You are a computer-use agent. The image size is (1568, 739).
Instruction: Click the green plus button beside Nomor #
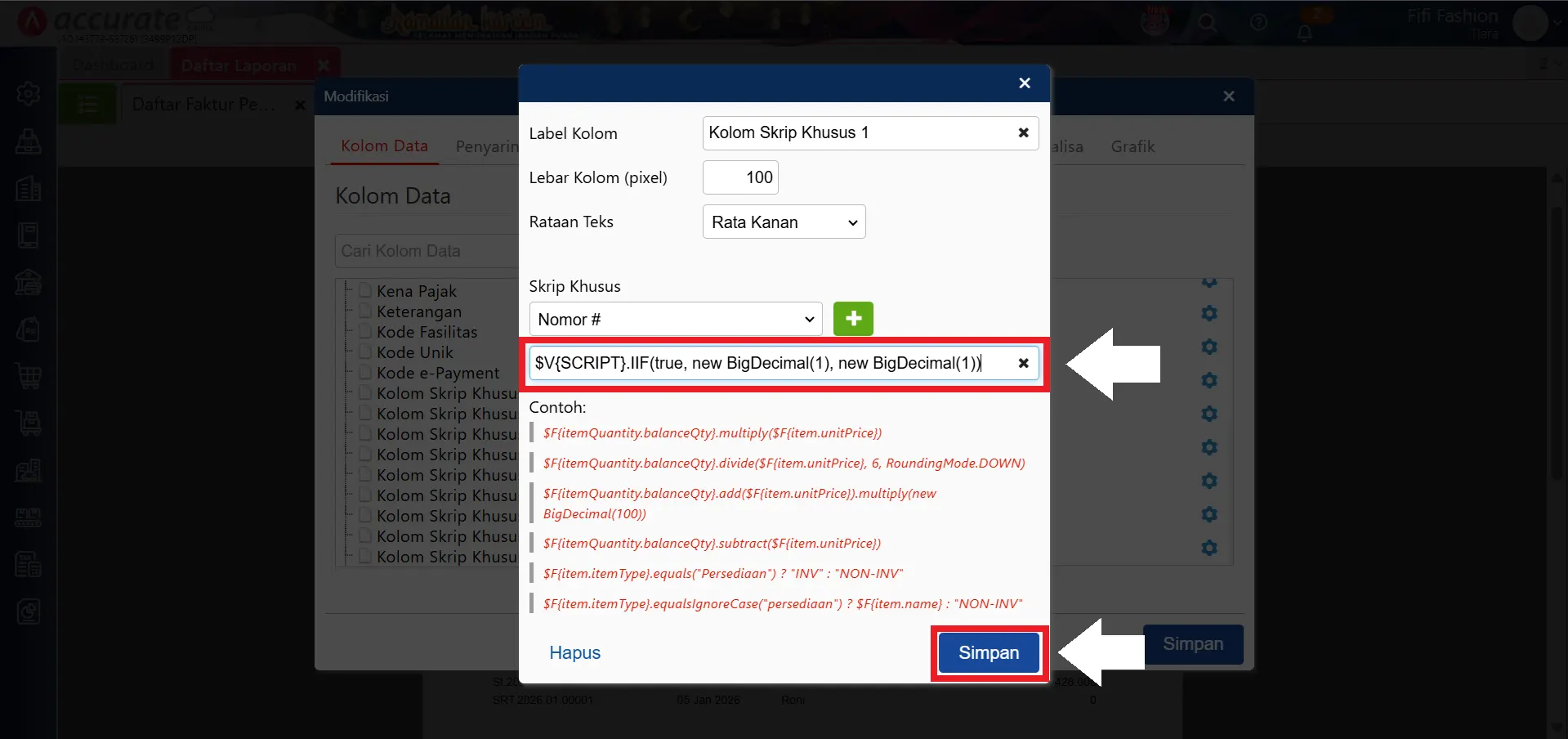(x=853, y=319)
